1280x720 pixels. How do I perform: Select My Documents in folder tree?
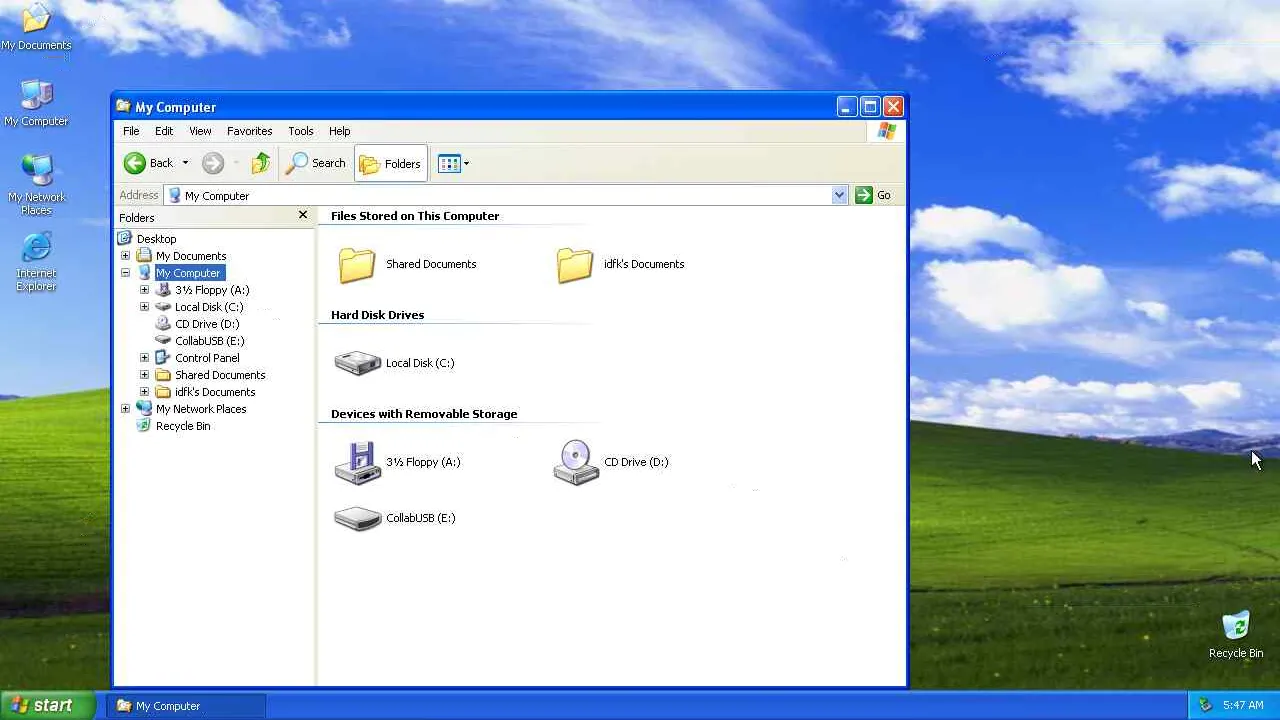[190, 256]
